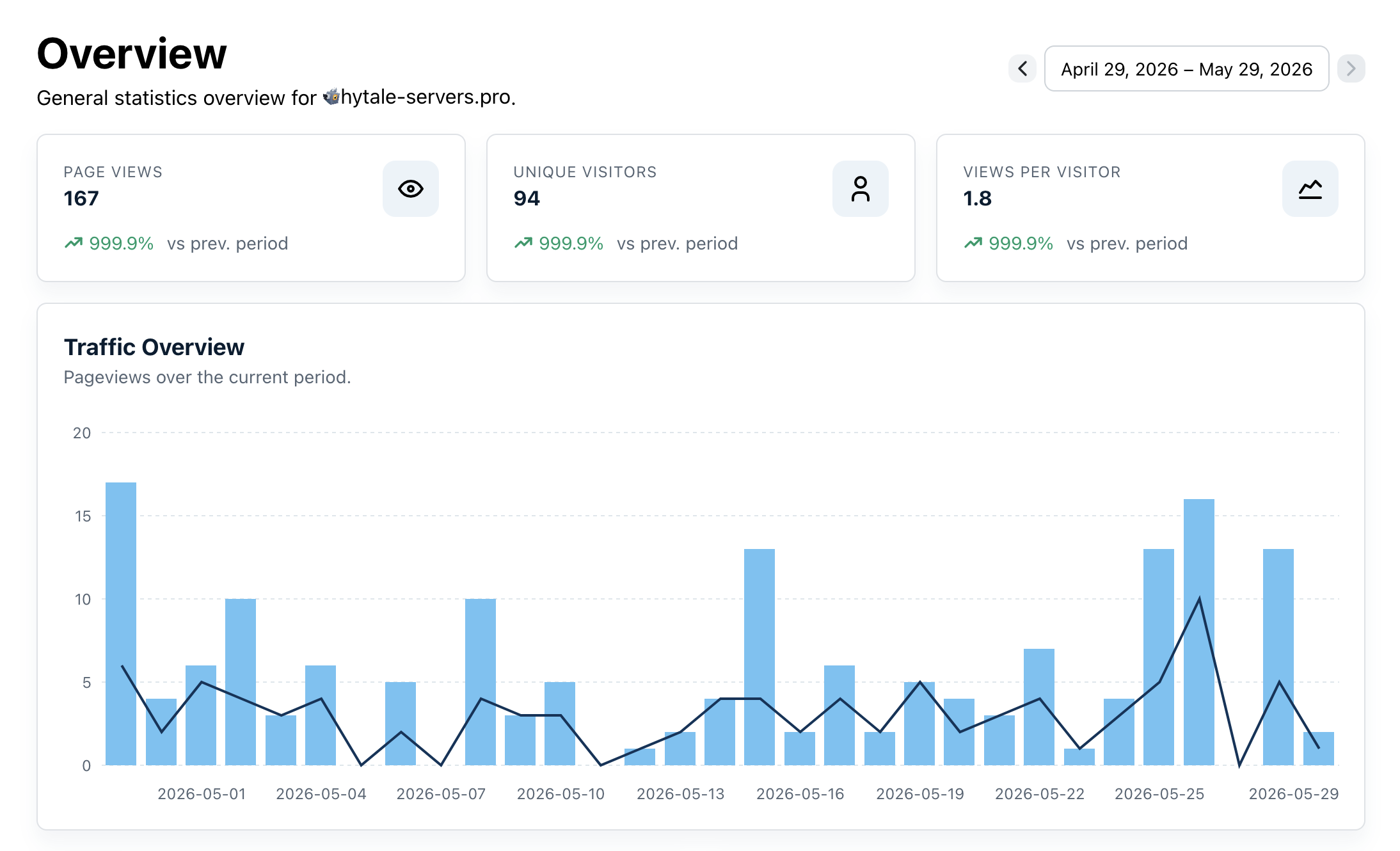Click the 2026-05-29 axis label
The image size is (1400, 851).
click(1294, 794)
